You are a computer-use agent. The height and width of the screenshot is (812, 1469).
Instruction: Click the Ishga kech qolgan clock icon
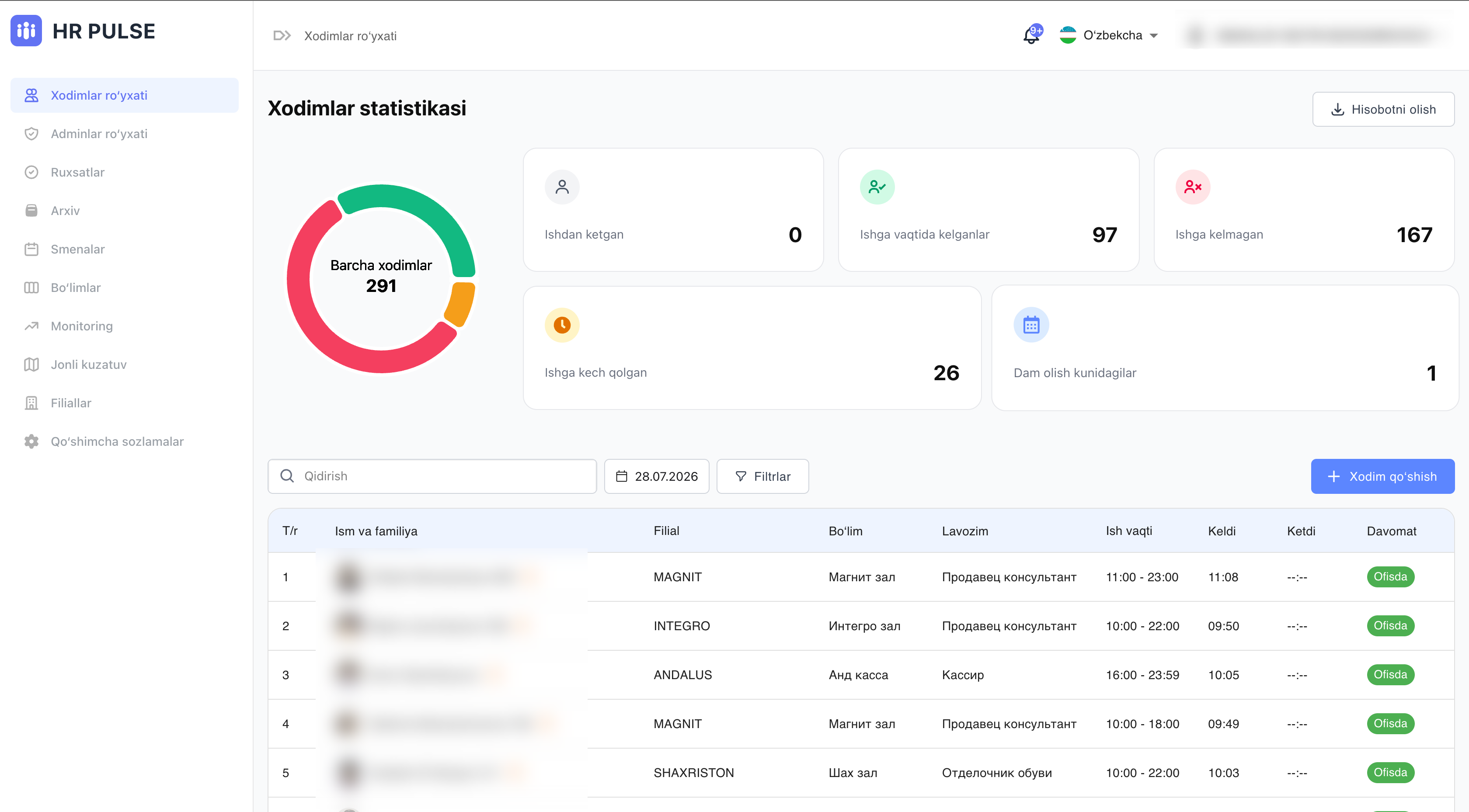point(562,325)
